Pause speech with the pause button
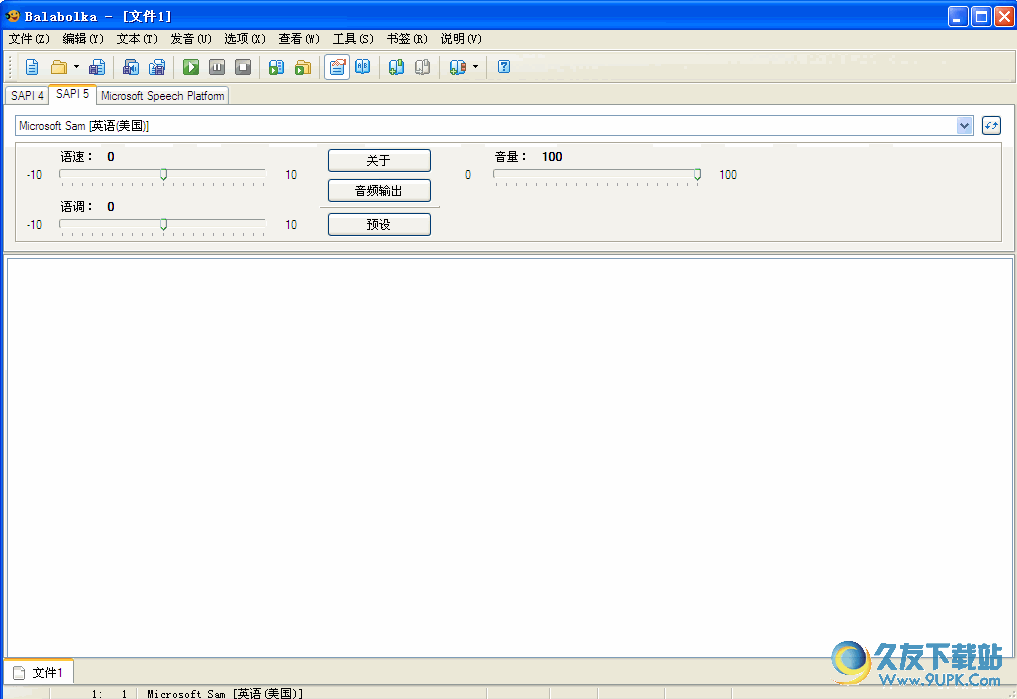 pyautogui.click(x=217, y=67)
